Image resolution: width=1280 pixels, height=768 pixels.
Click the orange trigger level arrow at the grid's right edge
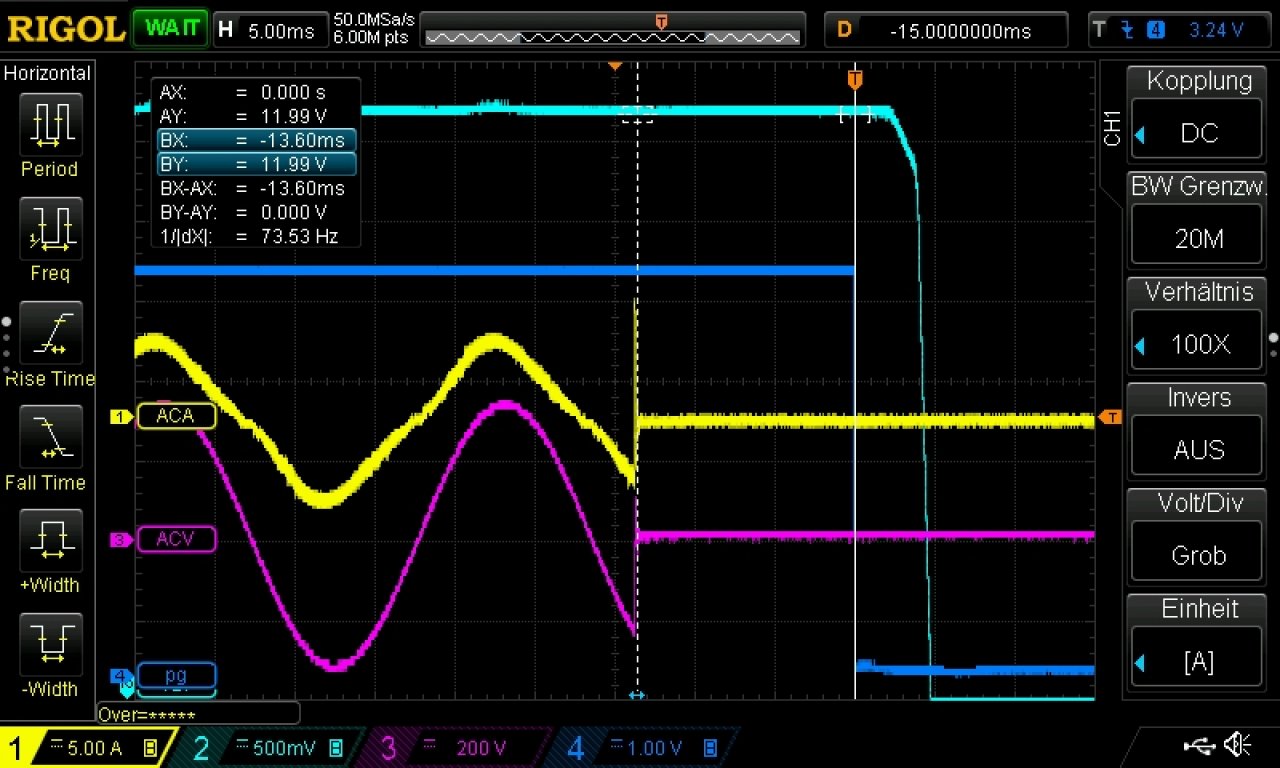pyautogui.click(x=1109, y=416)
